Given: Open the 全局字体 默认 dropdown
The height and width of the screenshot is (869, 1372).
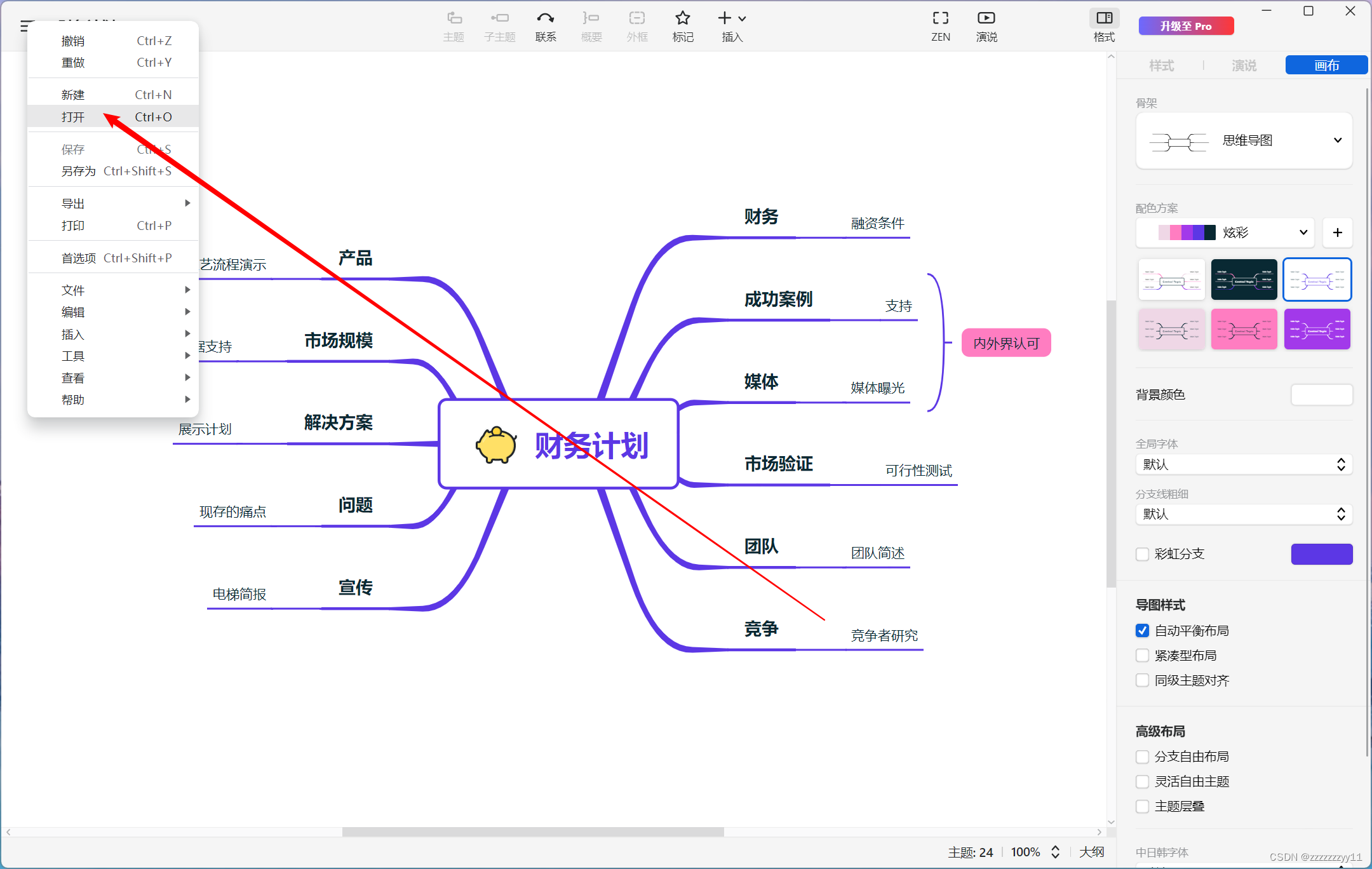Looking at the screenshot, I should [x=1244, y=464].
